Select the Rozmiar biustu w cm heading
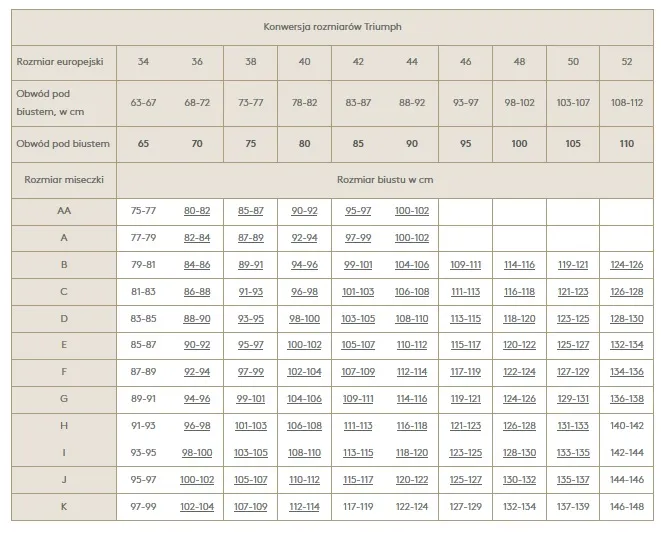Viewport: 661px width, 533px height. 385,179
